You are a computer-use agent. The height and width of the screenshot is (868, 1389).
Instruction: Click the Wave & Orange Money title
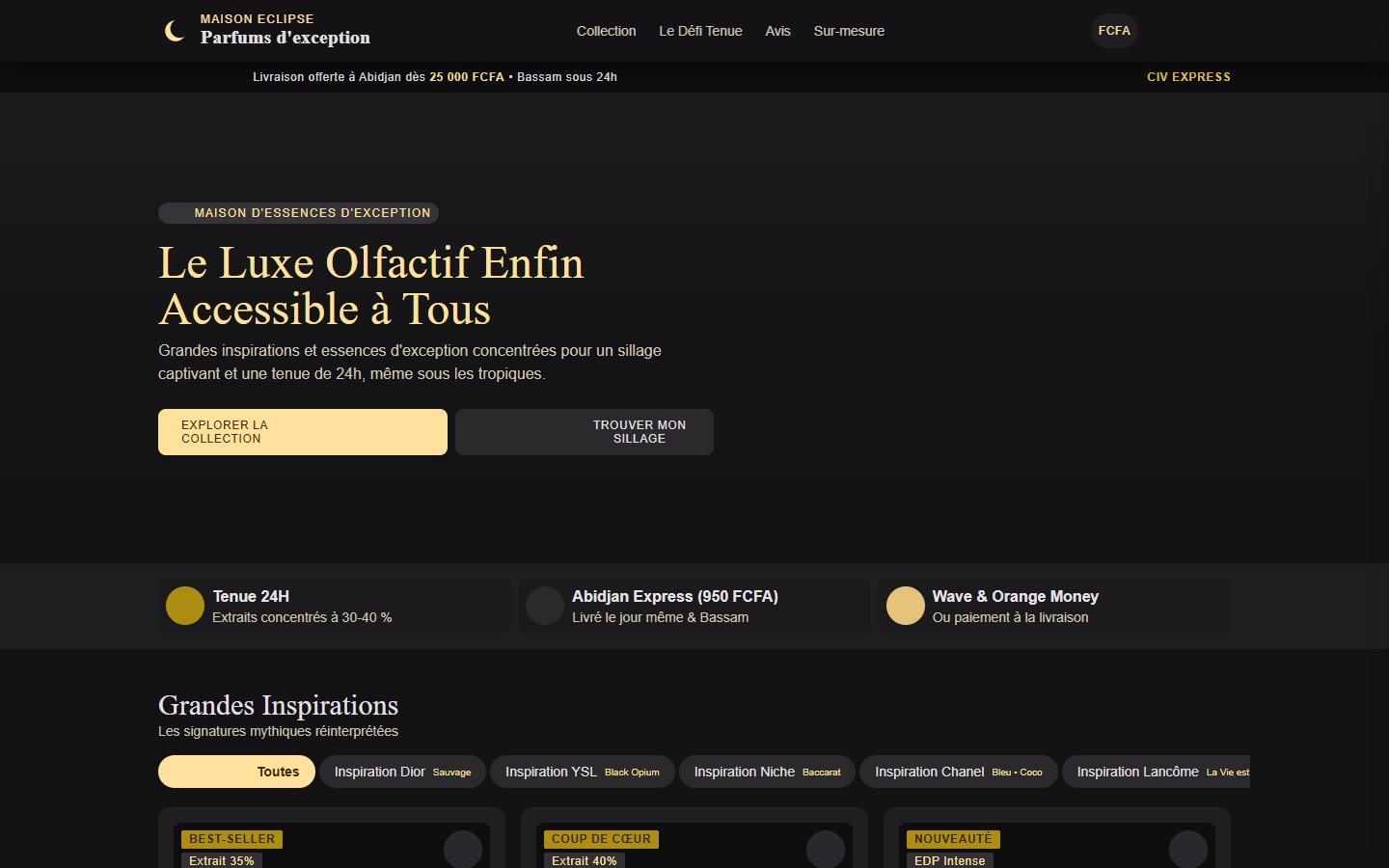click(x=1016, y=596)
